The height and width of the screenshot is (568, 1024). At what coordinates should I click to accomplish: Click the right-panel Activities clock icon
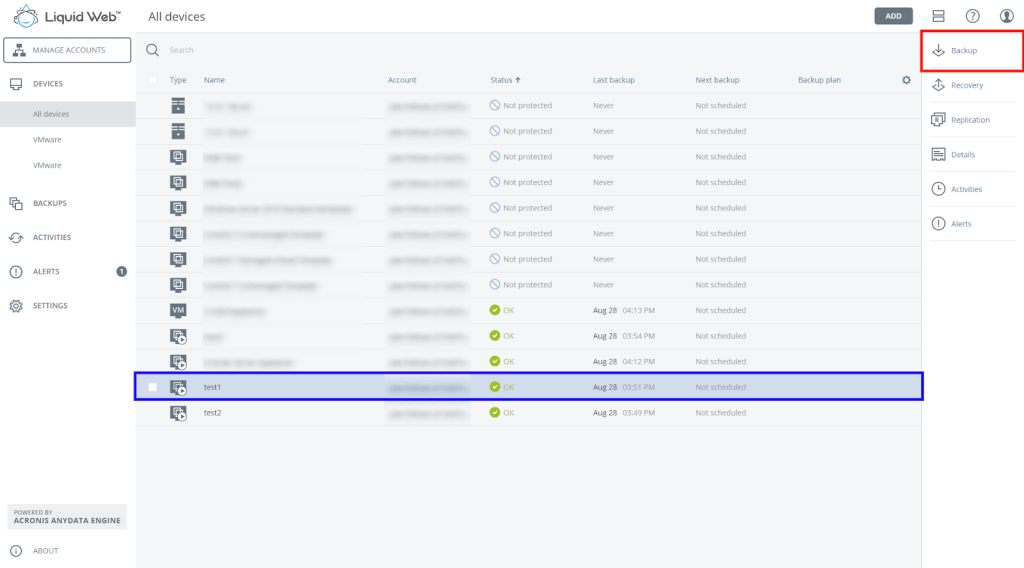click(938, 189)
